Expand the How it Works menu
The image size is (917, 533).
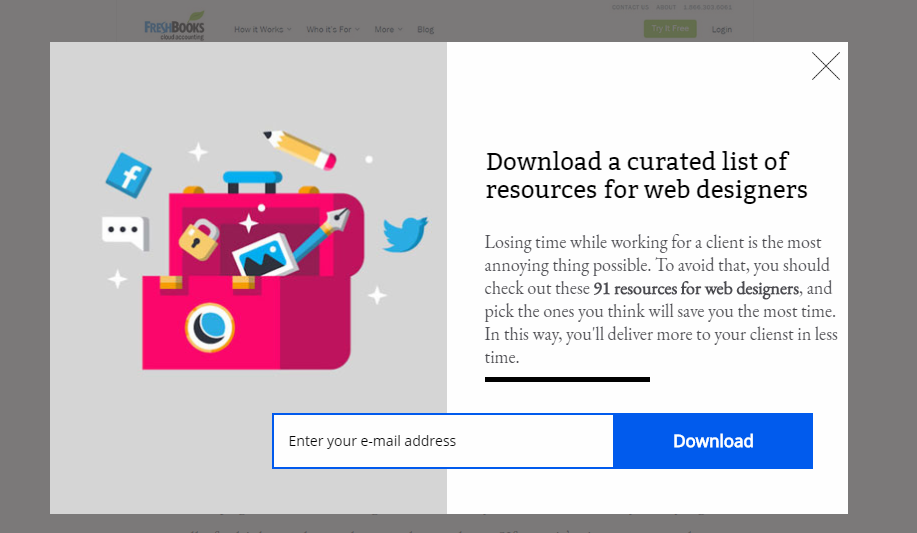(263, 29)
